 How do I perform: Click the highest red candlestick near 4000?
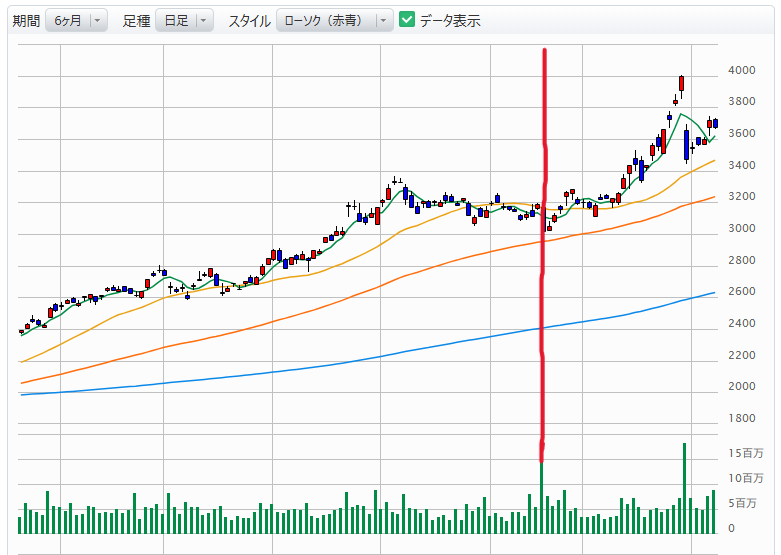(681, 83)
